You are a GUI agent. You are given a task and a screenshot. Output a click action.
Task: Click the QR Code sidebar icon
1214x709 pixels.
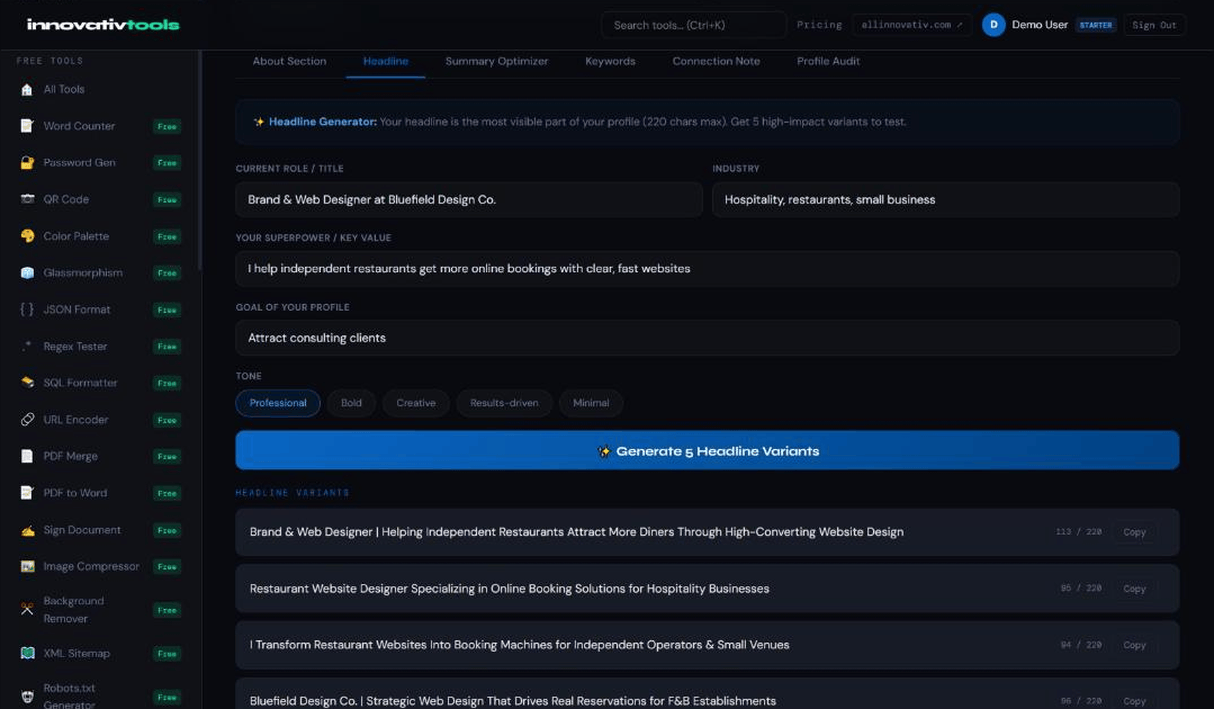click(27, 199)
